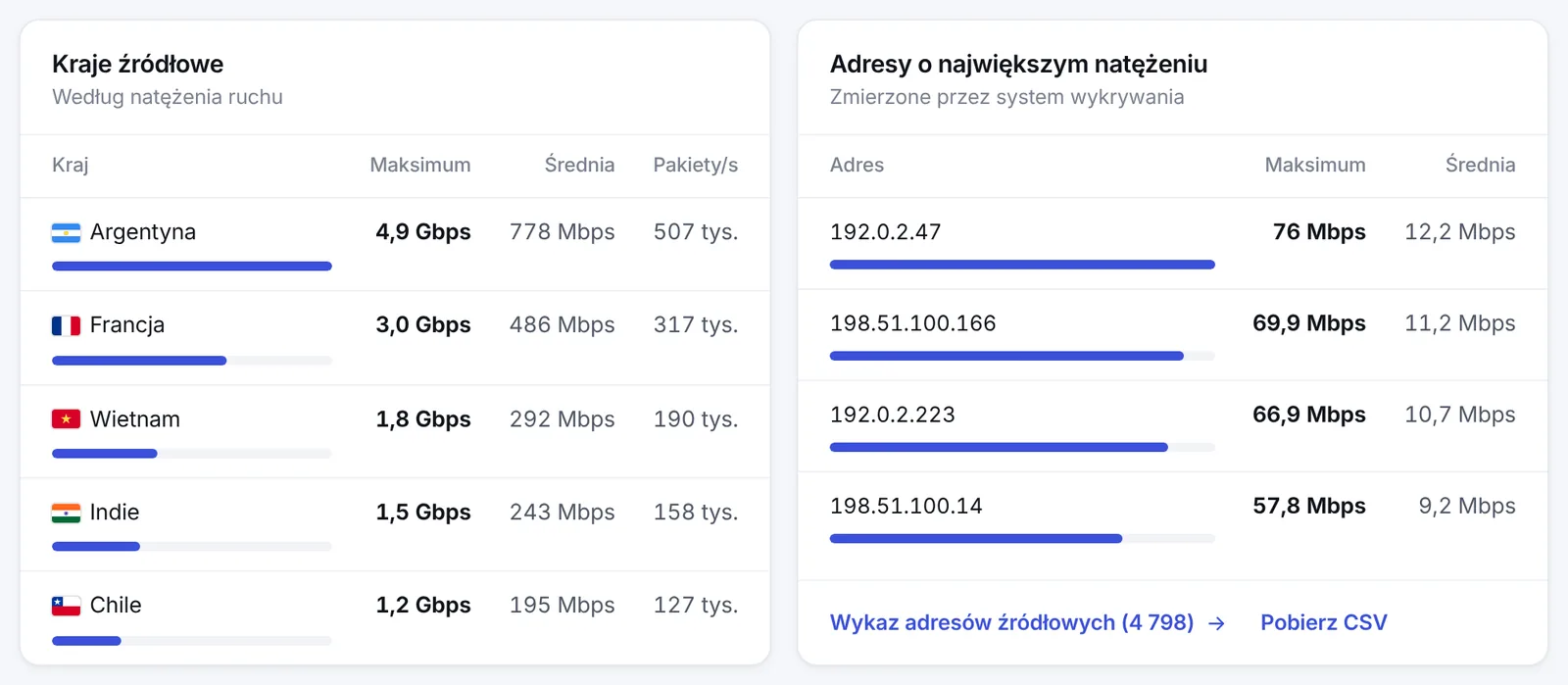
Task: Click progress bar for 192.0.2.223
Action: (x=1022, y=447)
